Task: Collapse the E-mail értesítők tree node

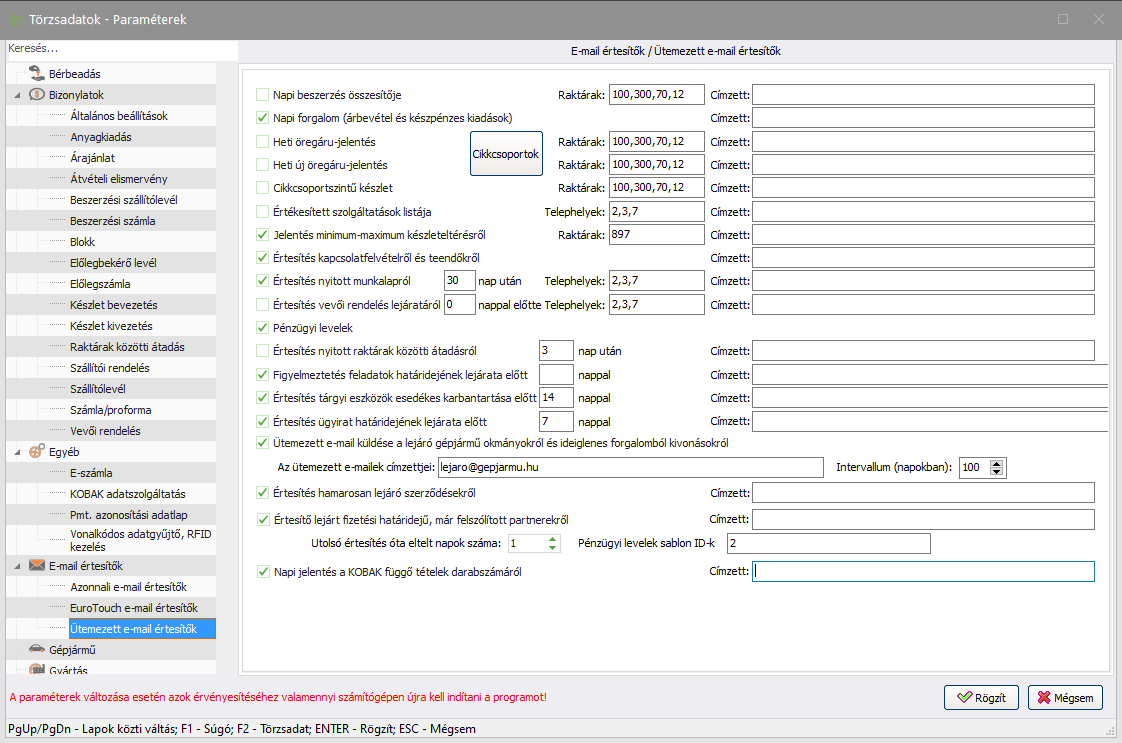Action: click(x=16, y=566)
